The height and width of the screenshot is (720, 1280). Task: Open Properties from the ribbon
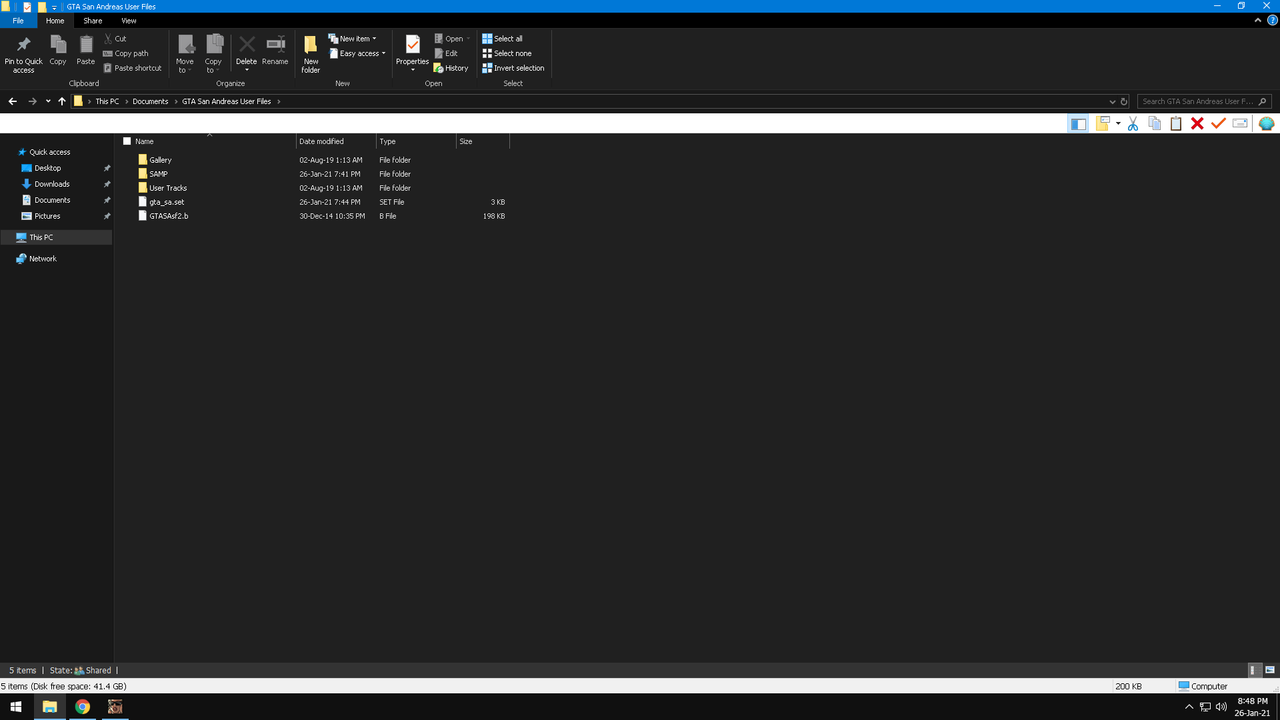coord(412,54)
